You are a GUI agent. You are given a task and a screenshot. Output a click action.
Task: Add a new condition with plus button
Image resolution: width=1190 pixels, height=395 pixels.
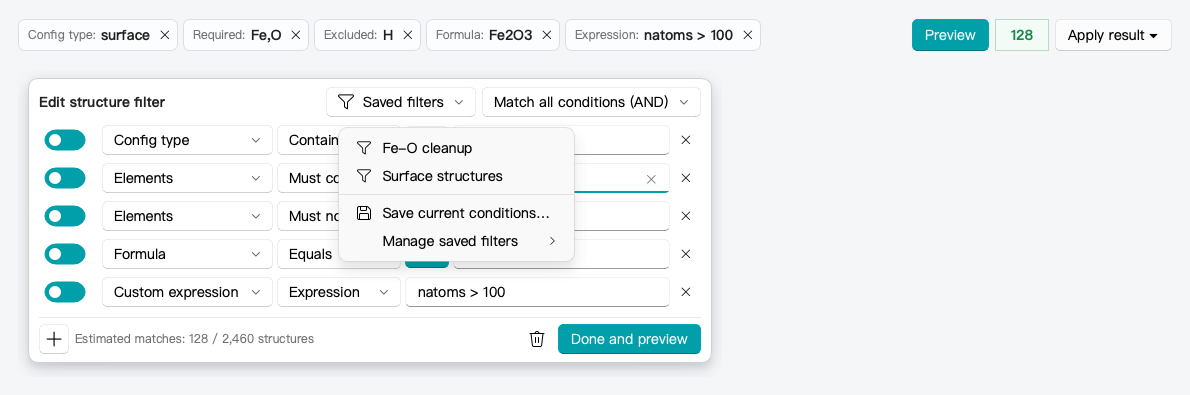click(54, 339)
